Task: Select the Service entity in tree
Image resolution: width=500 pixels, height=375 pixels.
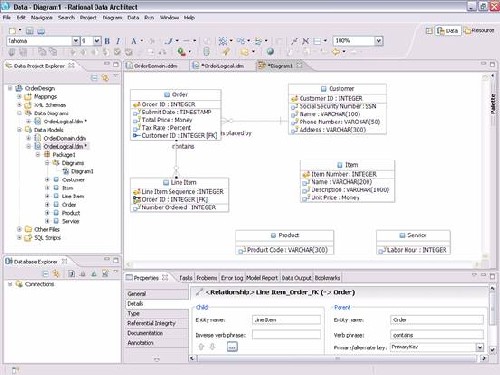Action: [x=70, y=221]
